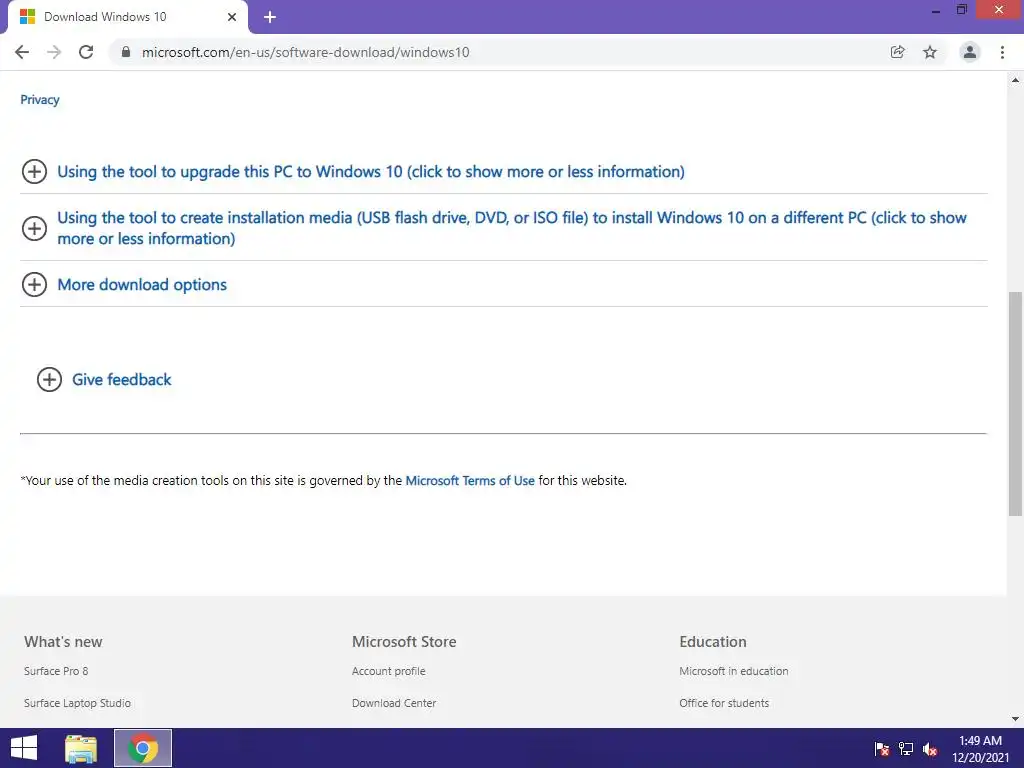Screen dimensions: 1024x768
Task: Click More download options text
Action: coord(142,285)
